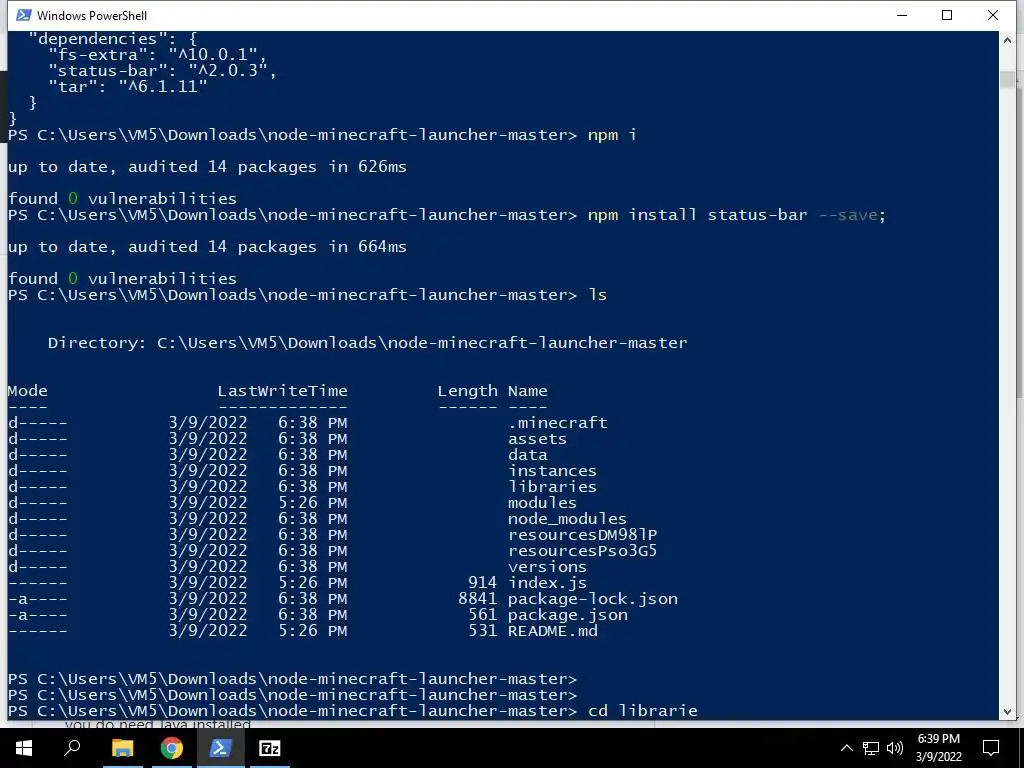
Task: Click the Length column header
Action: coord(467,391)
